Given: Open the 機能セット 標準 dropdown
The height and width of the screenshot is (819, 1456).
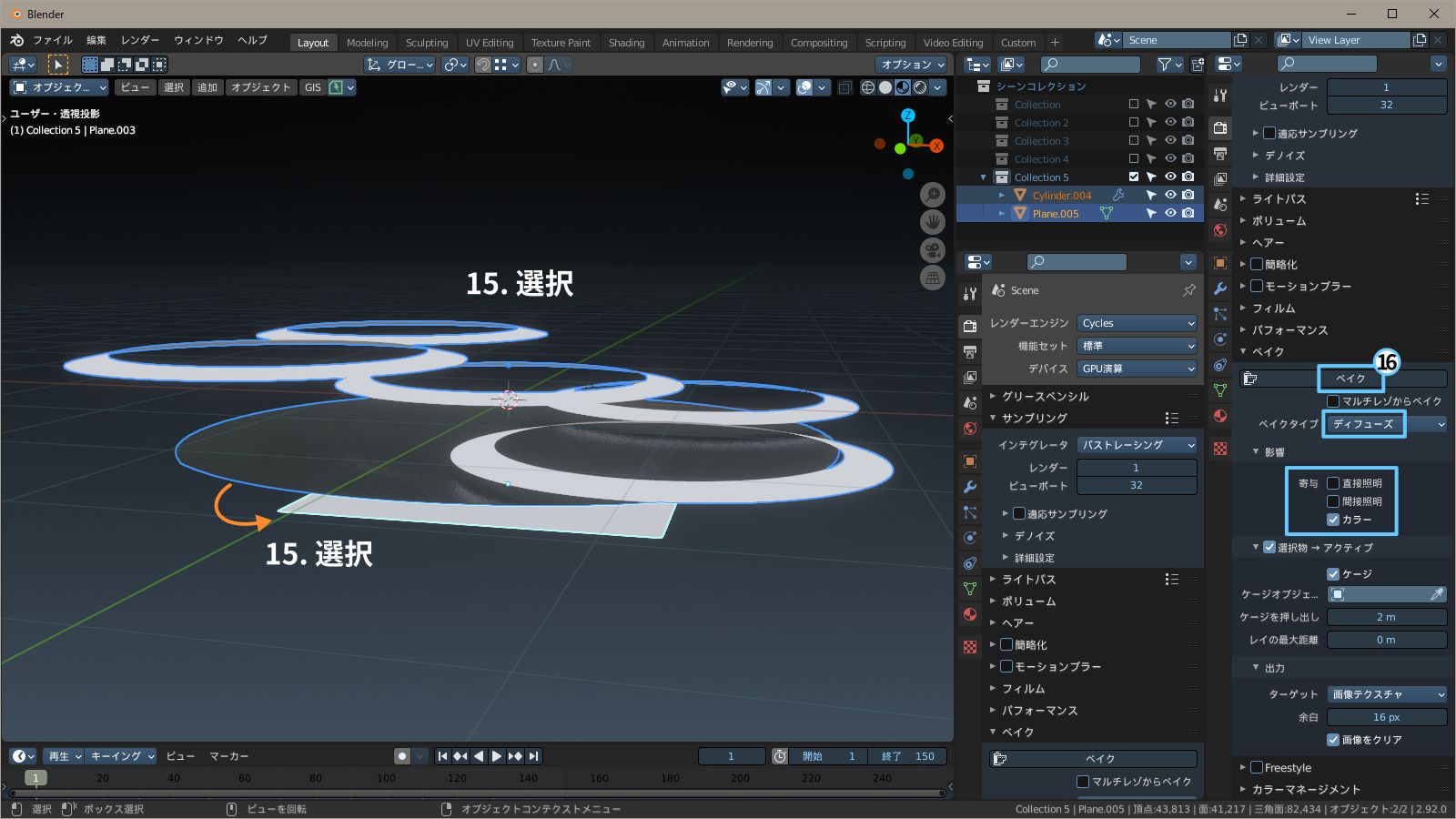Looking at the screenshot, I should [1137, 346].
